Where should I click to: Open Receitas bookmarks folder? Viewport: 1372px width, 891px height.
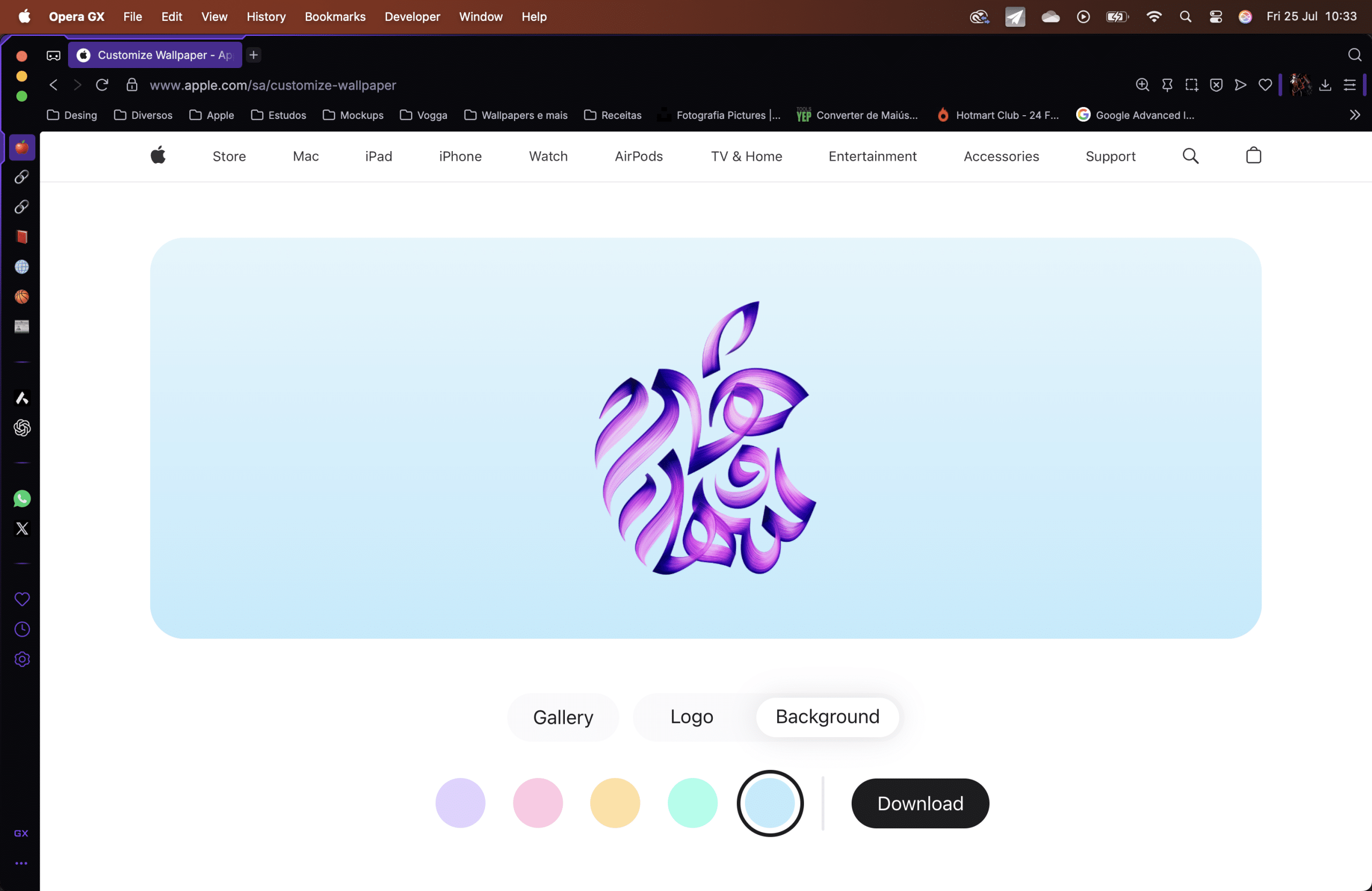[613, 115]
